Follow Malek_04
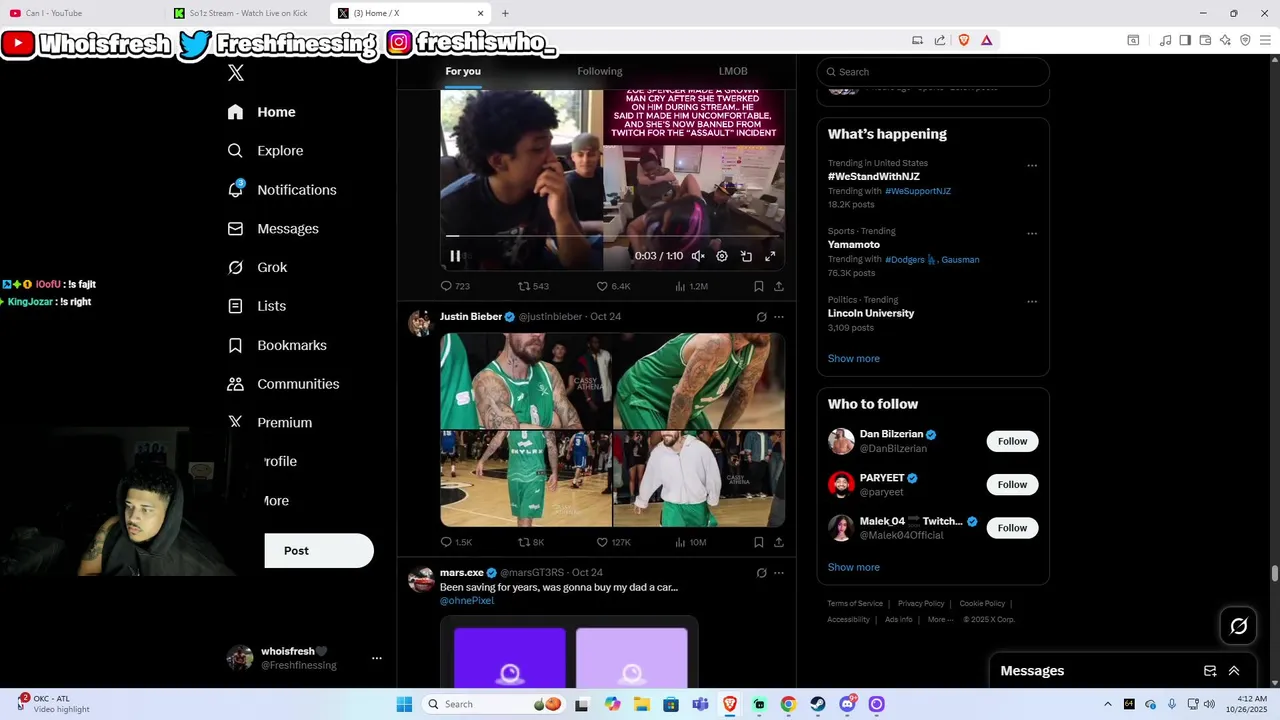Image resolution: width=1280 pixels, height=720 pixels. pos(1012,528)
